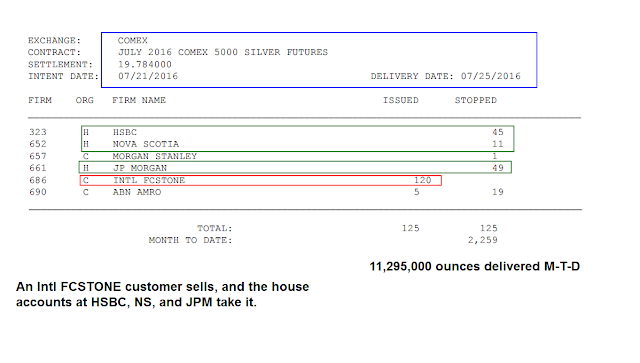The image size is (640, 363).
Task: Select ABN AMRO stopped value 19
Action: [498, 192]
